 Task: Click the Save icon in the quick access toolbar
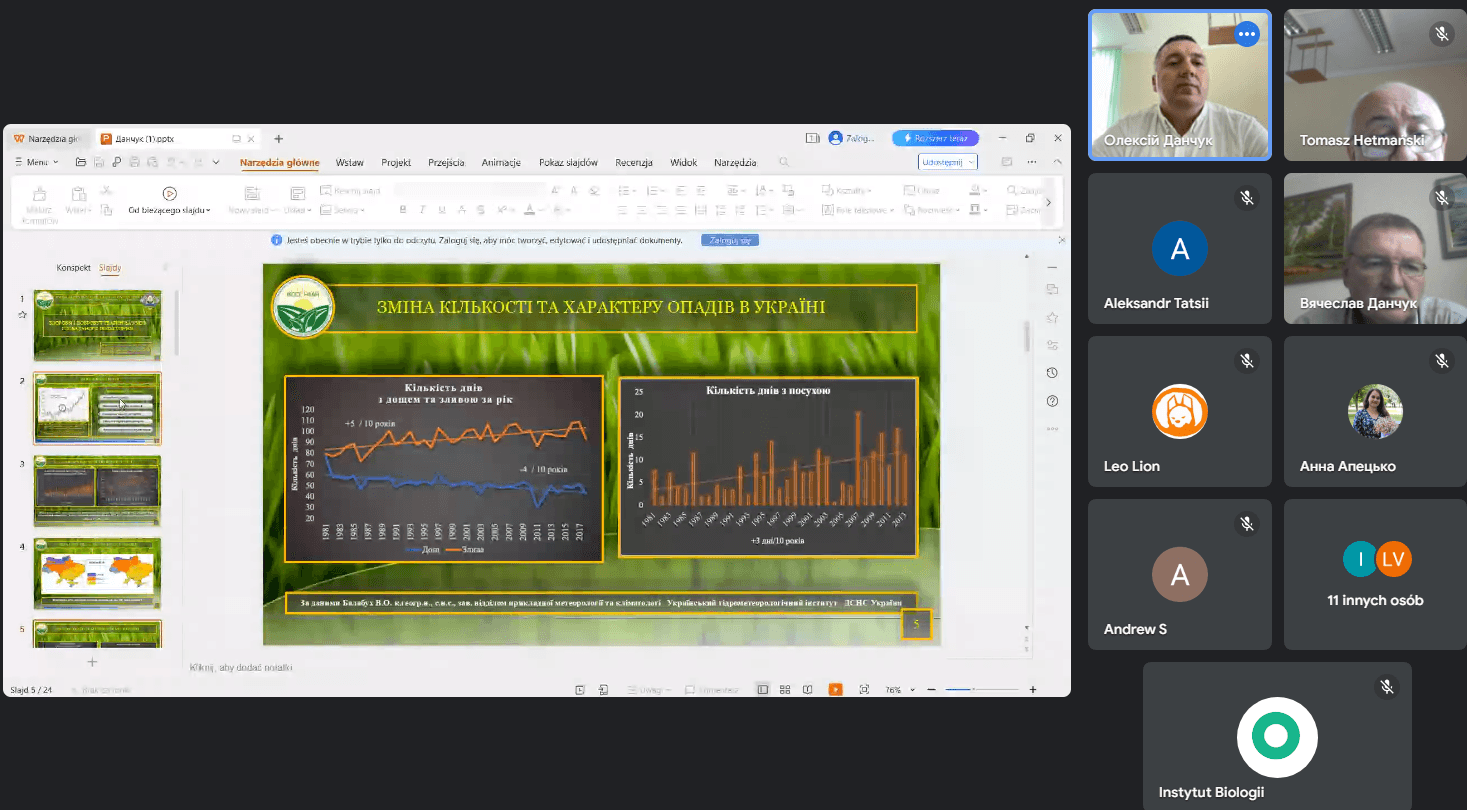pos(99,162)
